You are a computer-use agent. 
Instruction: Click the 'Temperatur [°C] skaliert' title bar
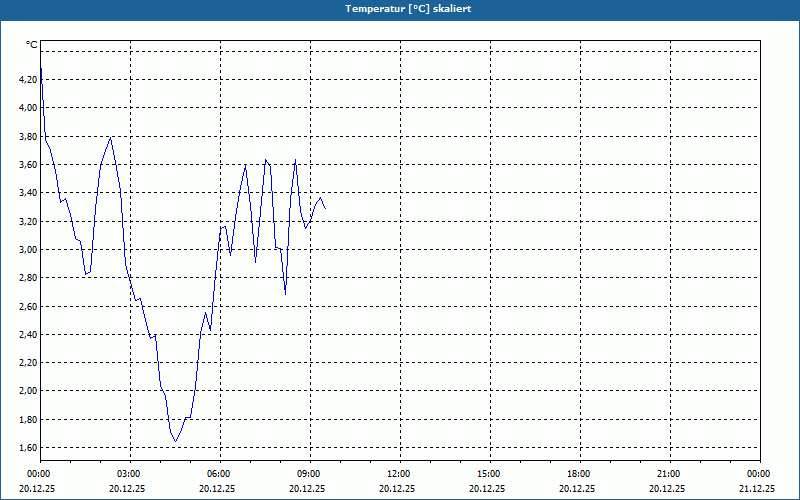point(400,9)
